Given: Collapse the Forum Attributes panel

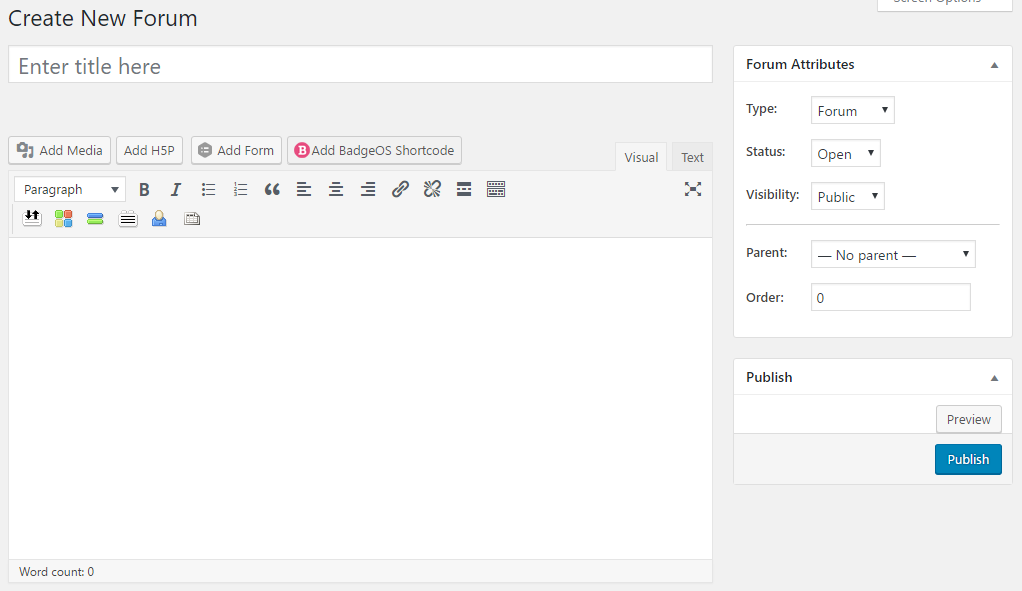Looking at the screenshot, I should tap(994, 65).
